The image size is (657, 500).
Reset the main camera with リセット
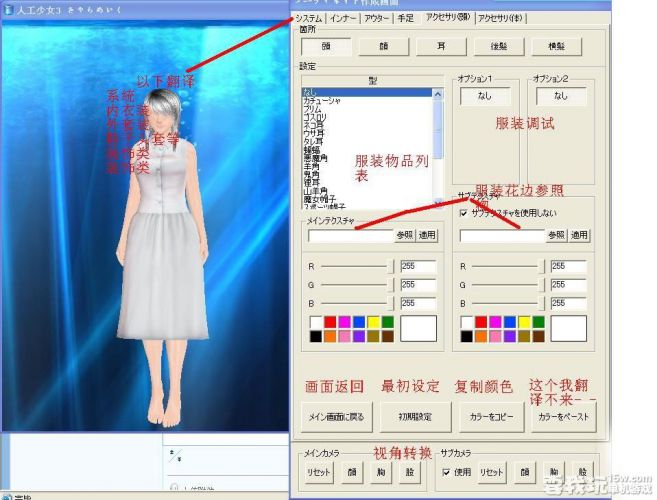(317, 472)
